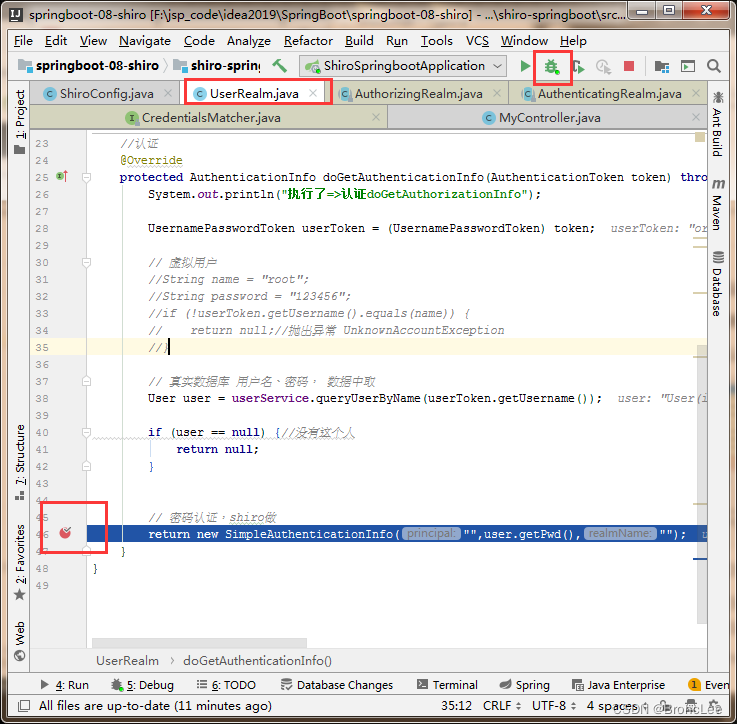Screen dimensions: 737x724
Task: Open the Refactor menu
Action: tap(308, 41)
